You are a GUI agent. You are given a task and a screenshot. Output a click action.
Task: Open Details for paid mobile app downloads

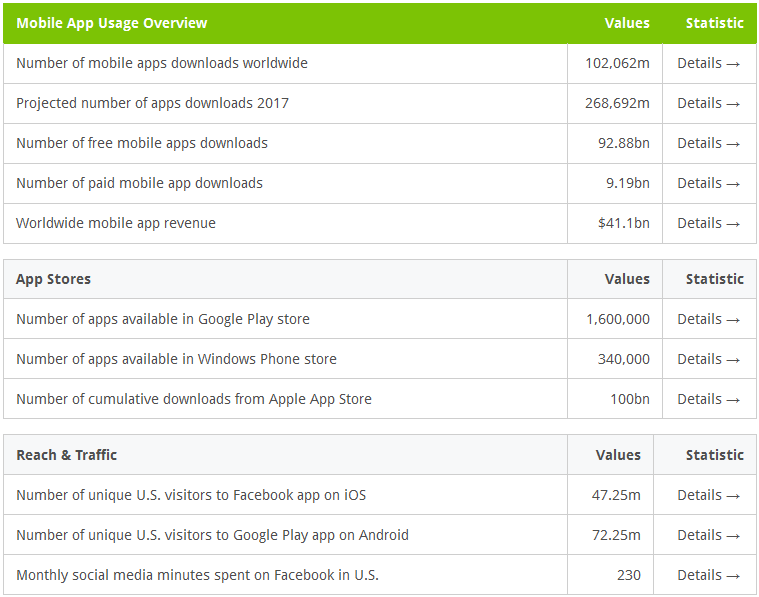pyautogui.click(x=708, y=184)
